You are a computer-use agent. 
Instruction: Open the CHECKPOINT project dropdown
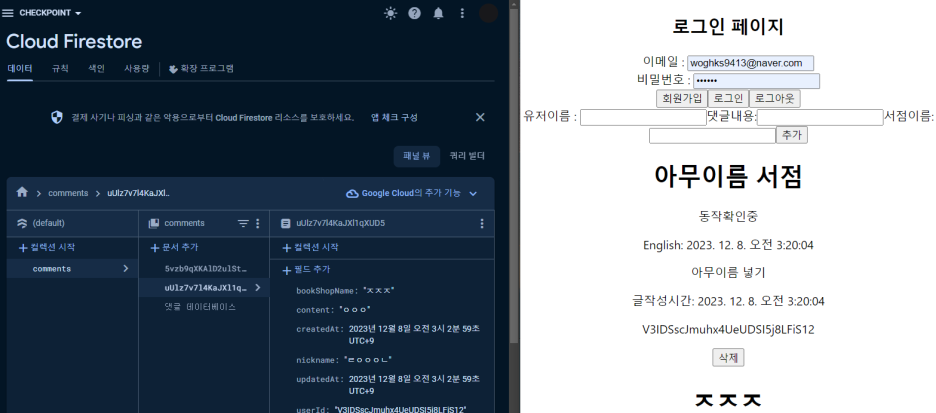51,13
